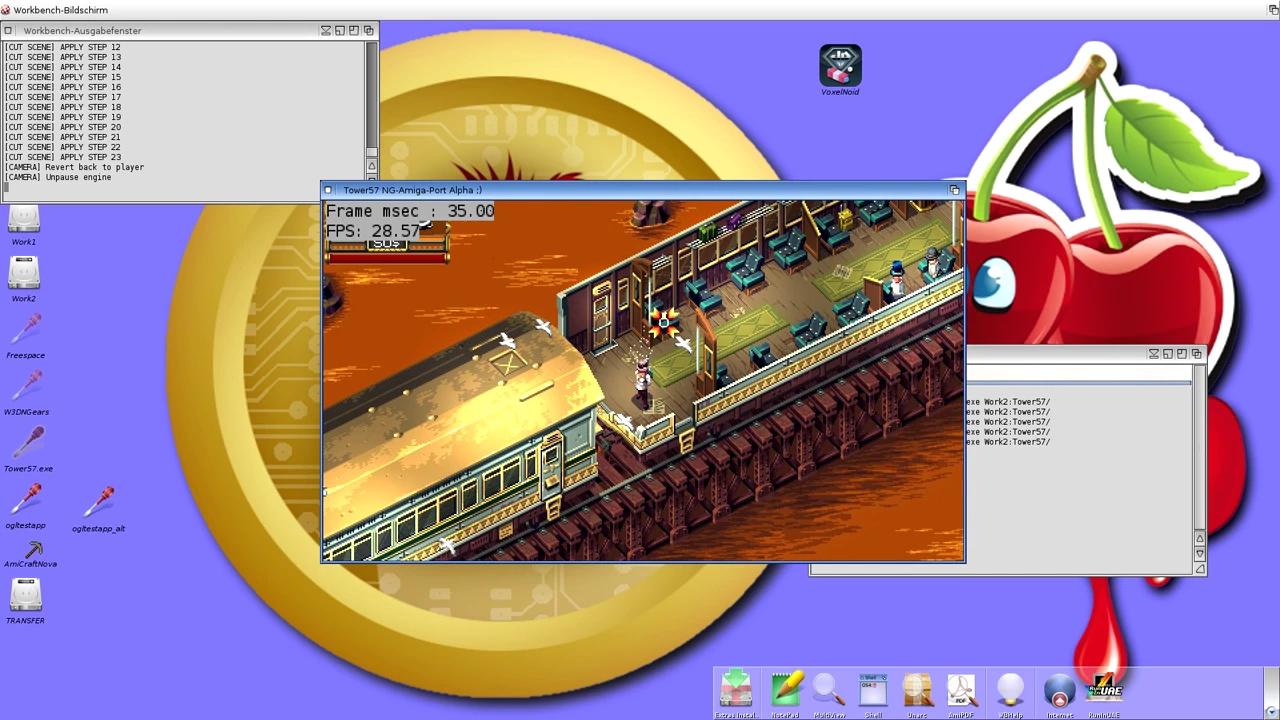Click the shell window's size gadget
Image resolution: width=1280 pixels, height=720 pixels.
tap(1200, 568)
